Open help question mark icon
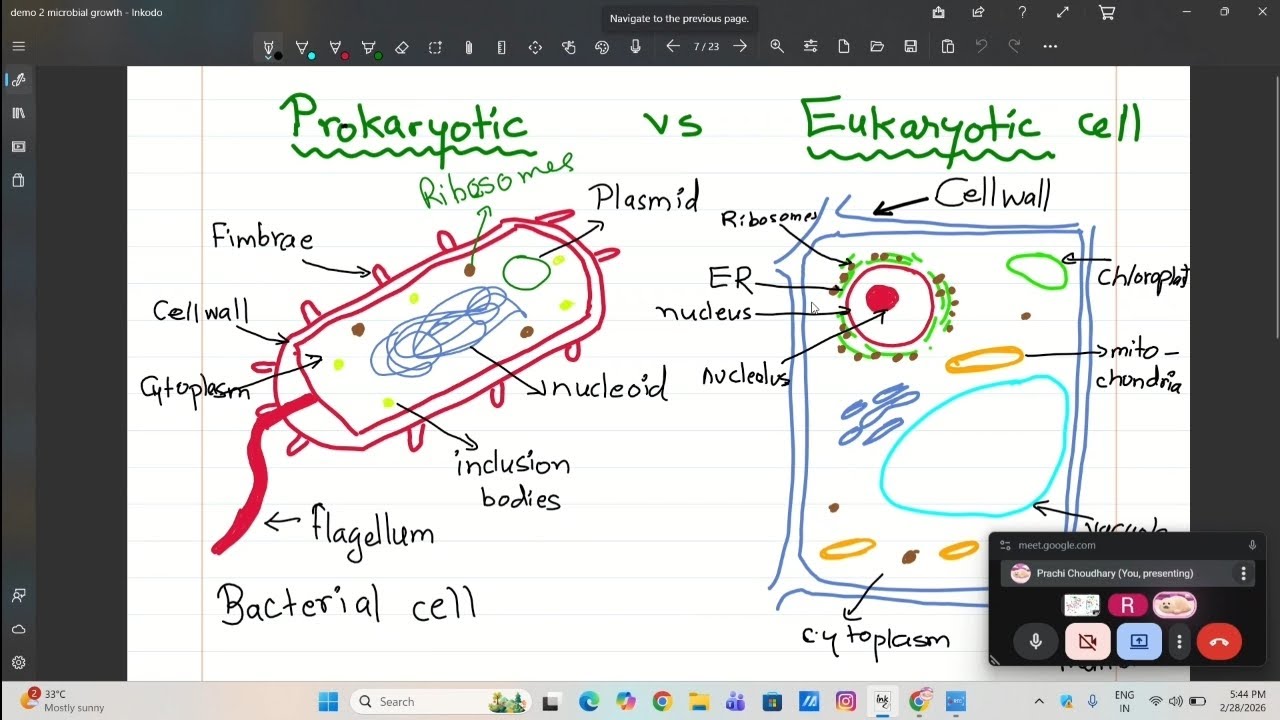 coord(1021,12)
